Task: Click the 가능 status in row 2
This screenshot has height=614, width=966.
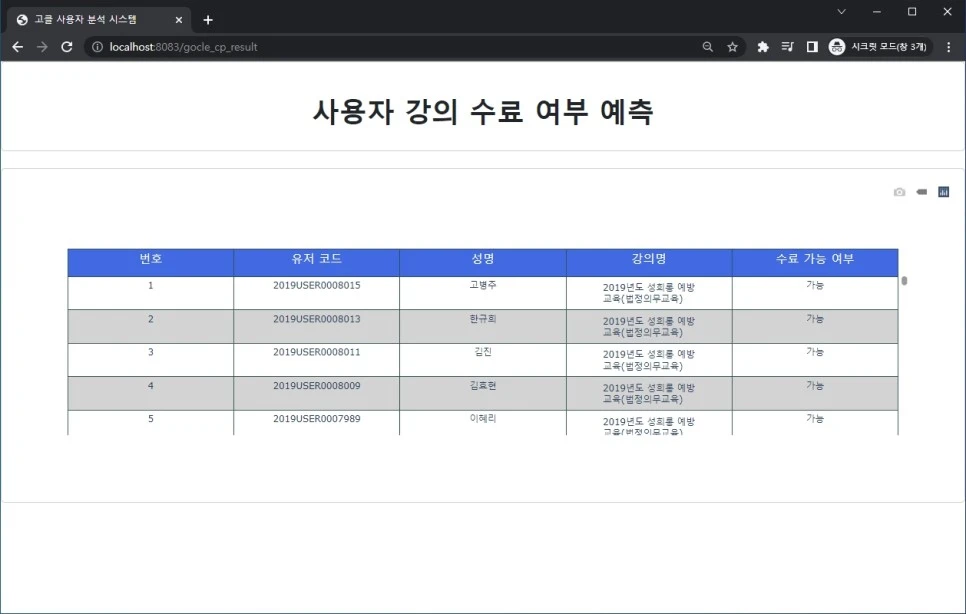Action: point(815,319)
